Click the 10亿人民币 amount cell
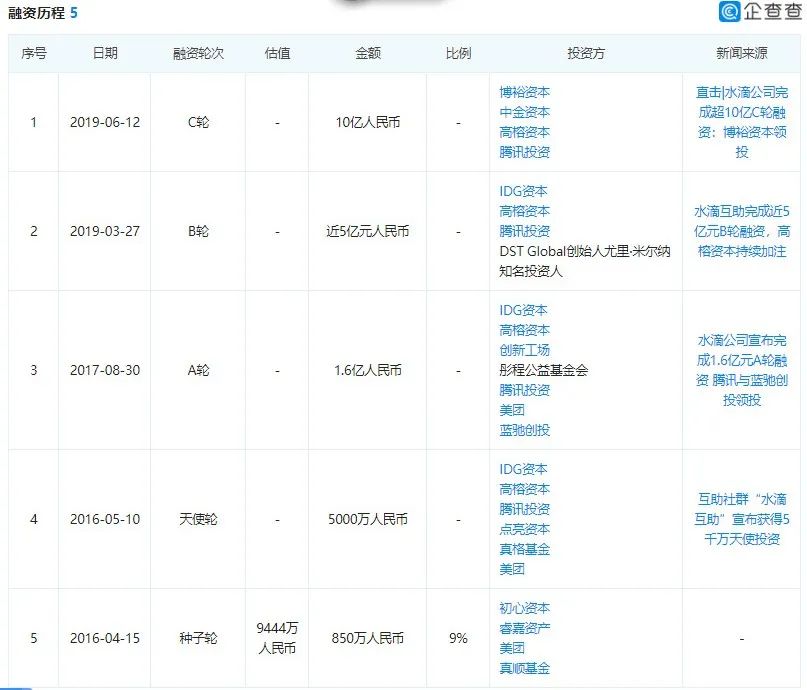The image size is (807, 690). point(367,122)
